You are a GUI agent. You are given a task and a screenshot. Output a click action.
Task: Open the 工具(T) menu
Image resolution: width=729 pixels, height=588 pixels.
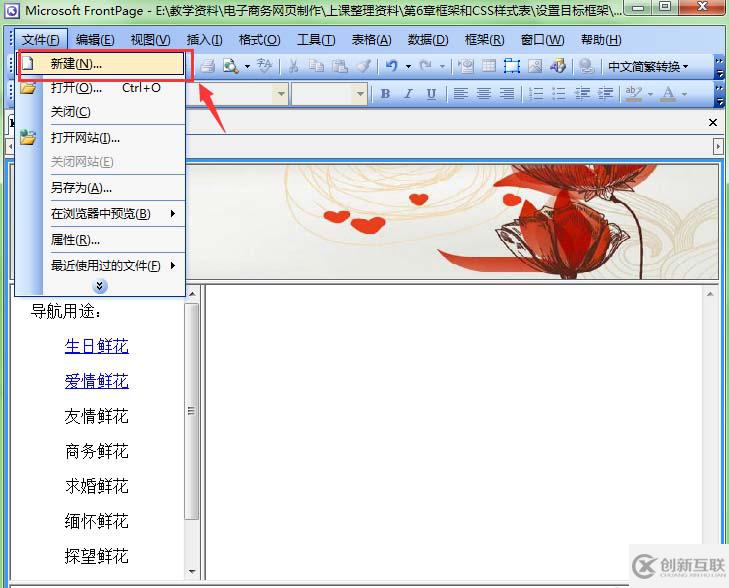click(x=316, y=40)
